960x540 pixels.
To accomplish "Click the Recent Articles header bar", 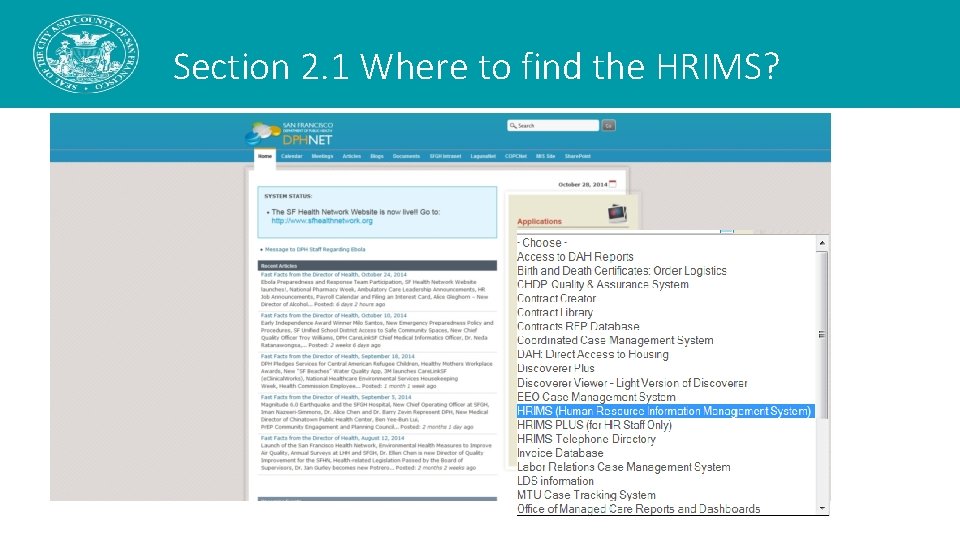I will tap(377, 266).
